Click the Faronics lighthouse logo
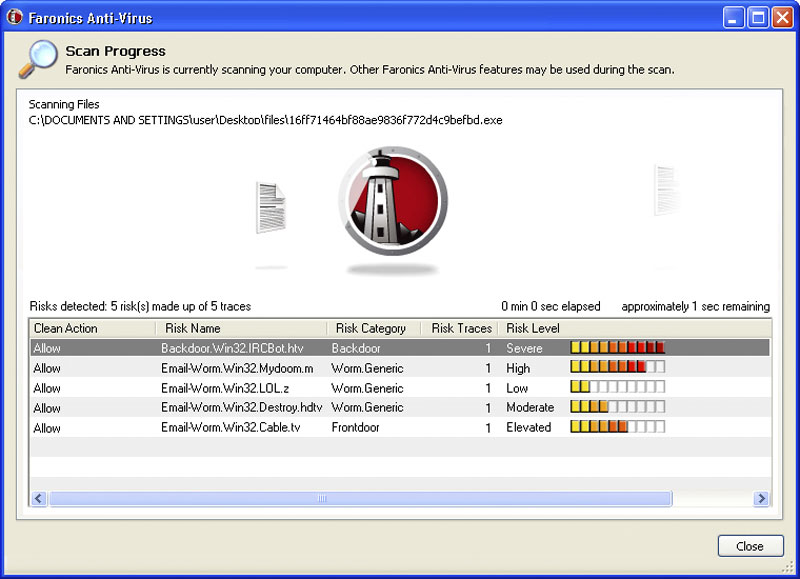 (x=393, y=200)
